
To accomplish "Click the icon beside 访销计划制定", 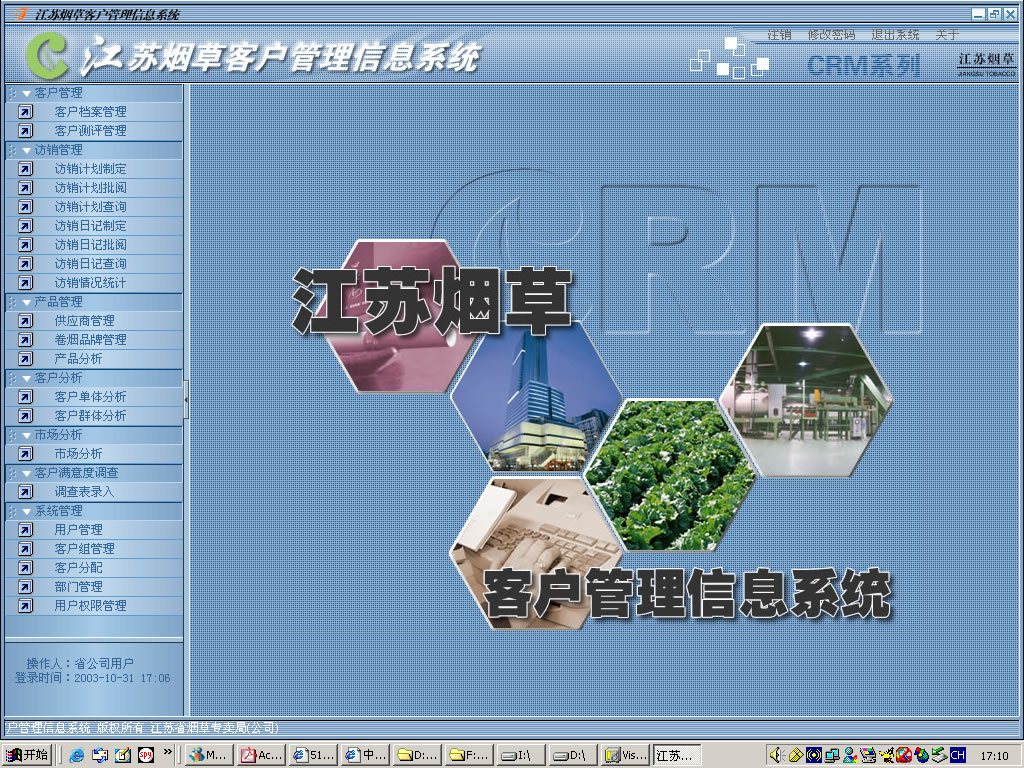I will 25,168.
